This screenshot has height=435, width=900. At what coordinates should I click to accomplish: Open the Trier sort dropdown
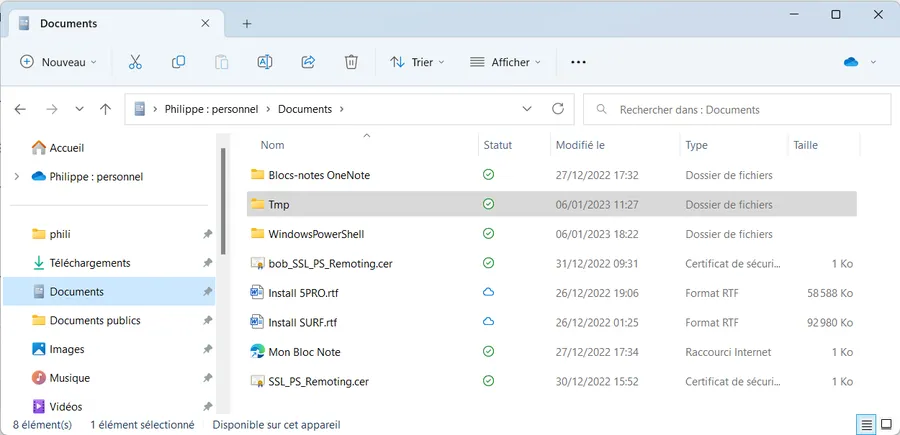(x=417, y=62)
